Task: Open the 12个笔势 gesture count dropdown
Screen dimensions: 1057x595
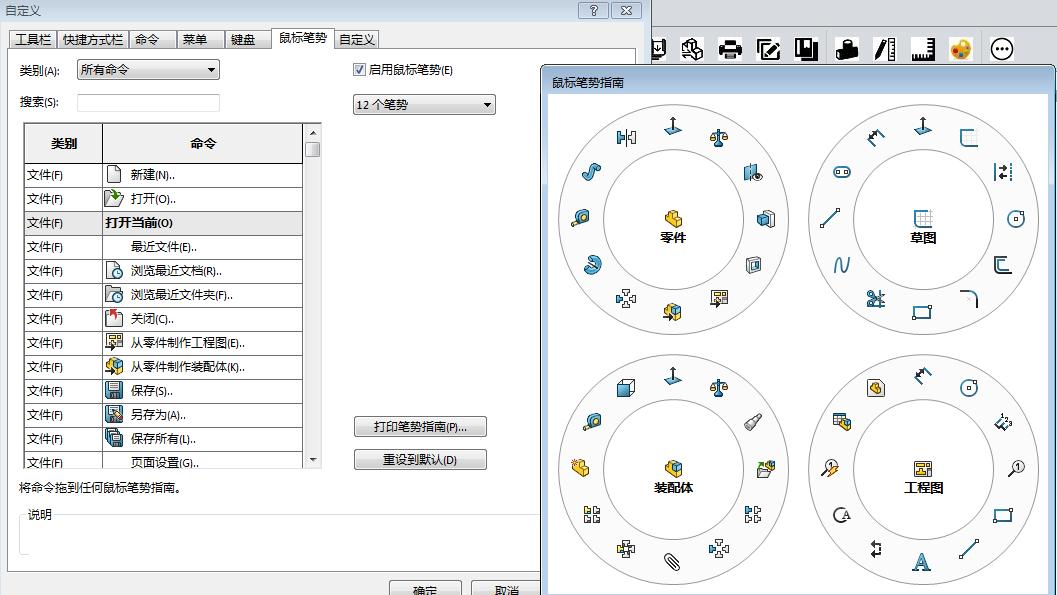Action: [x=420, y=104]
